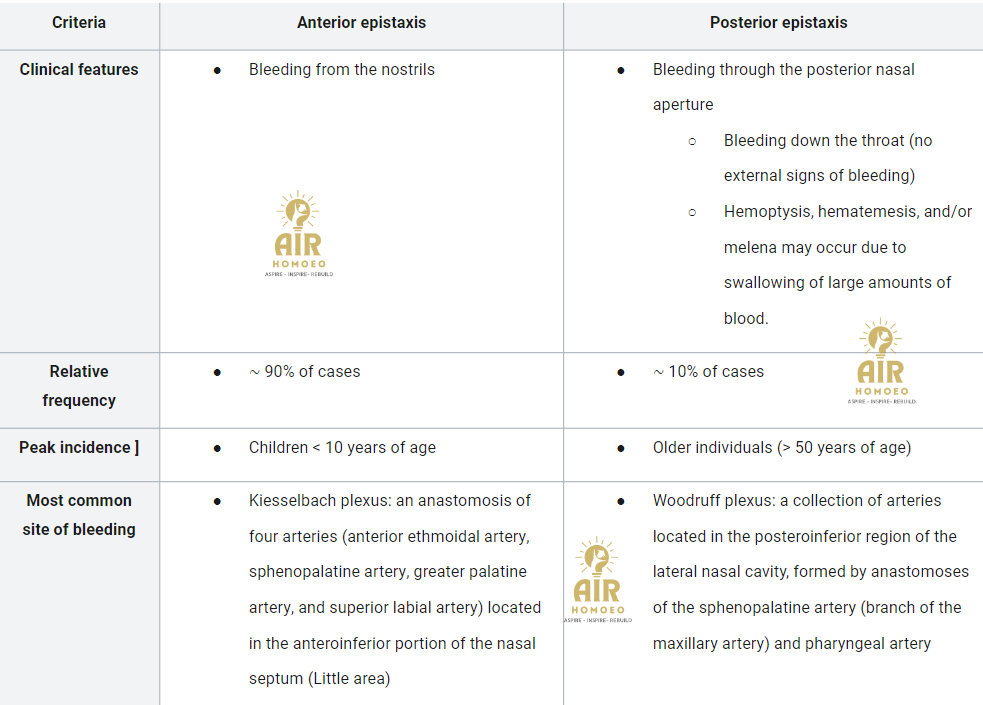Click 'Older individuals (> 50 years of age)' text
This screenshot has width=983, height=705.
click(782, 447)
